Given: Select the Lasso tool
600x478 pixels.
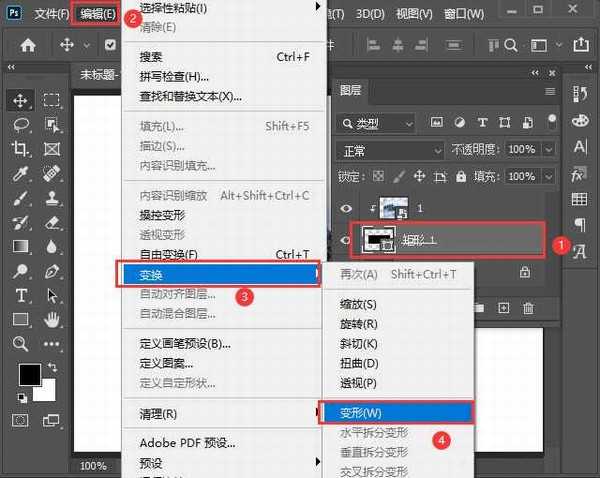Looking at the screenshot, I should click(21, 125).
